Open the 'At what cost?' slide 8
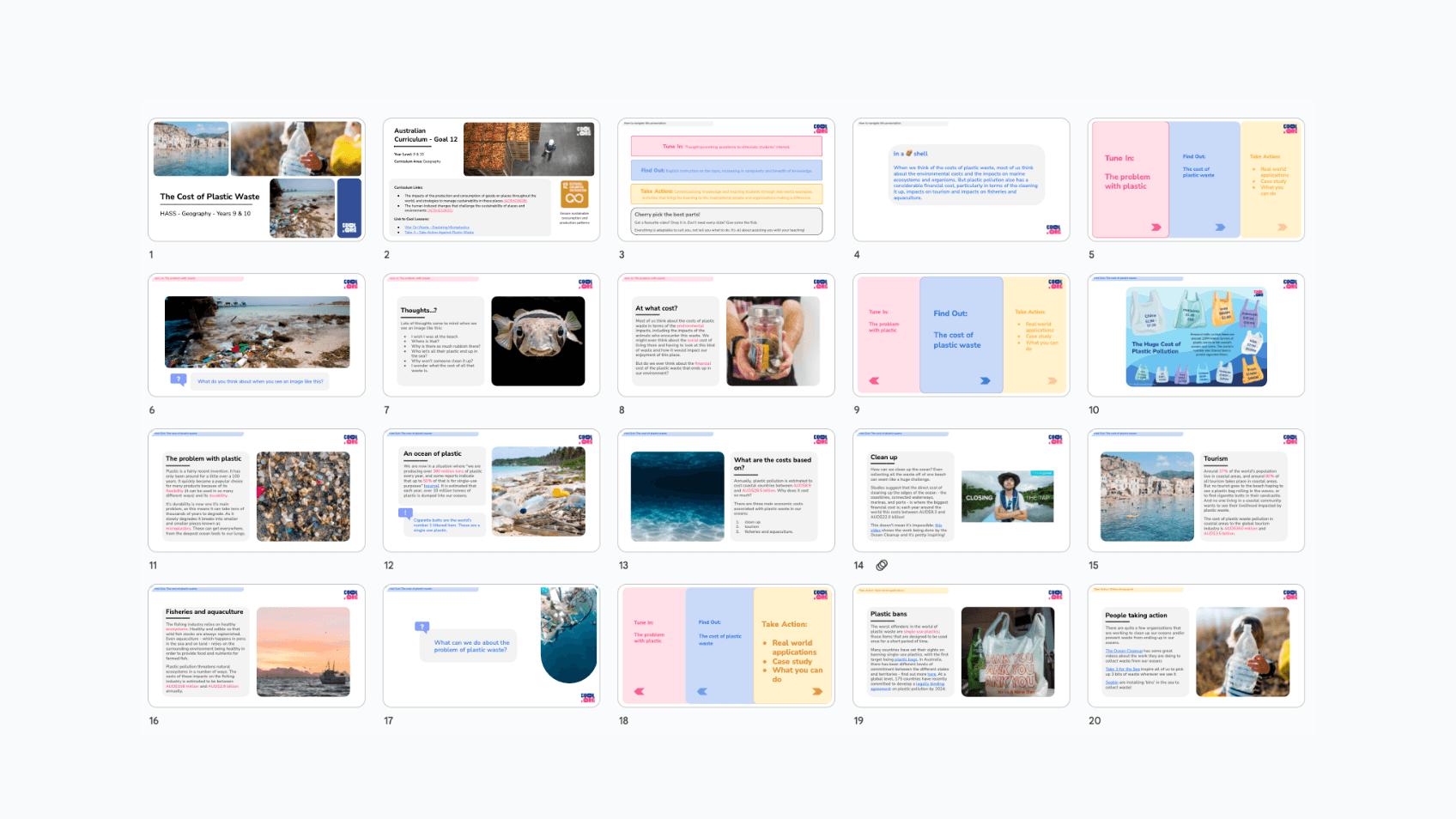The image size is (1456, 819). click(x=725, y=335)
